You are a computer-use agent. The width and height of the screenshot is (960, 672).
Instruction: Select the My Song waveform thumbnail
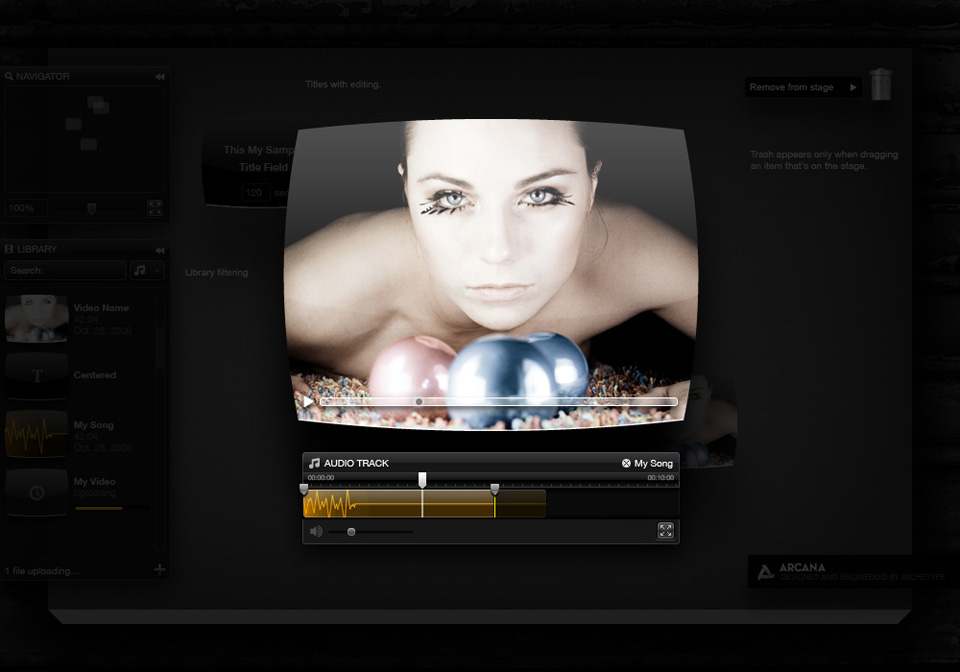pos(37,435)
